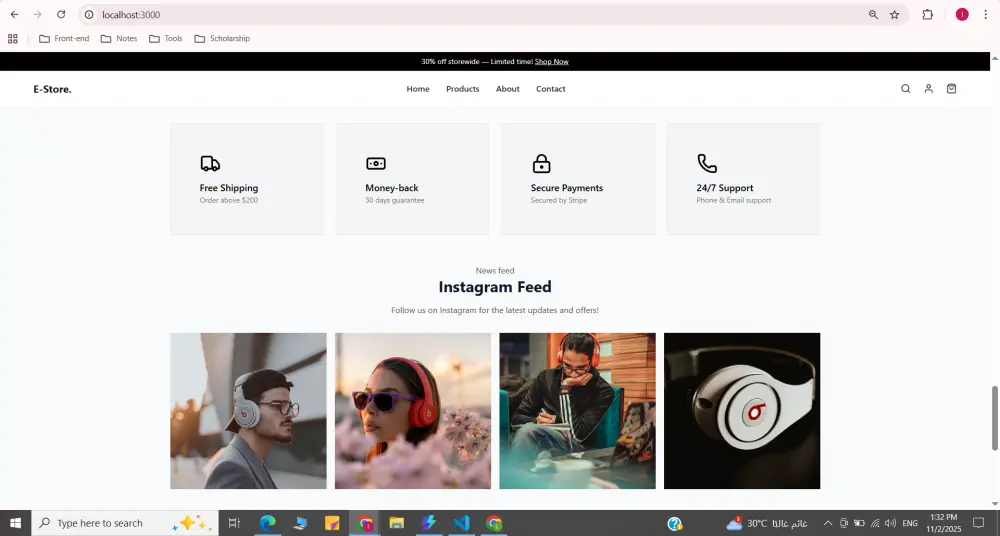Click the Money-back title
1000x536 pixels.
tap(392, 188)
